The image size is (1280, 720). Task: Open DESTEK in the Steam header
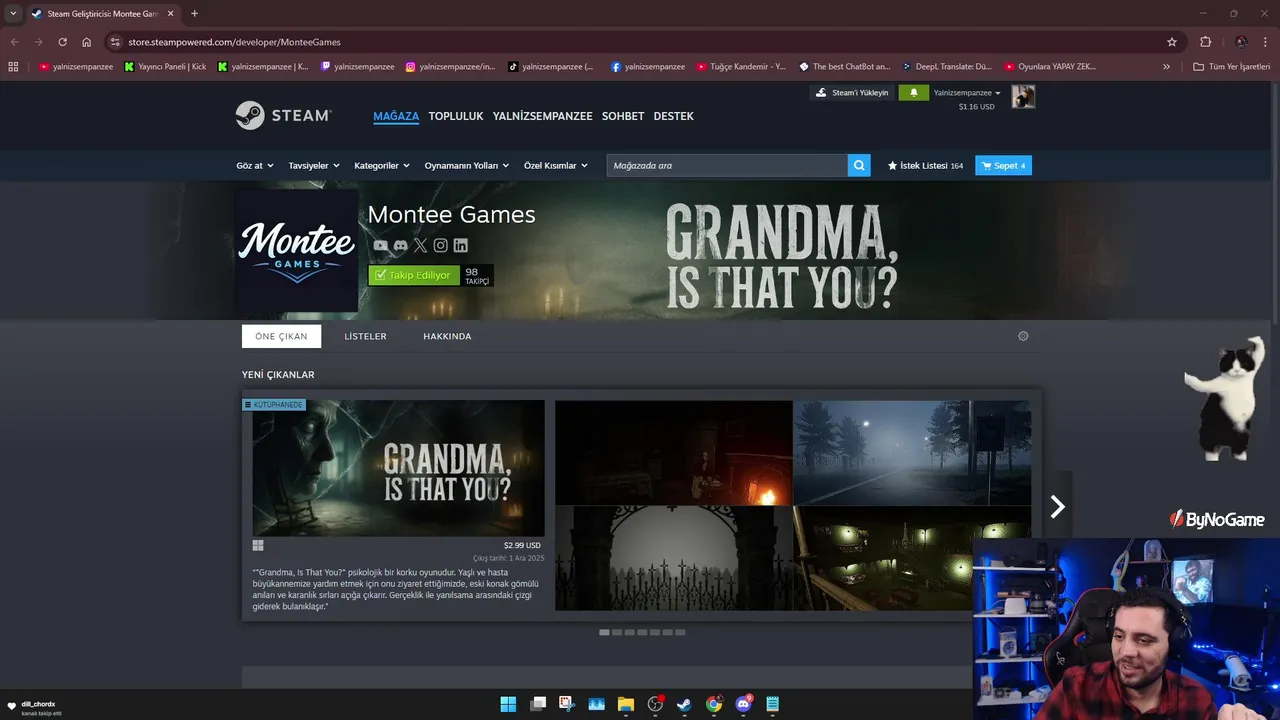tap(674, 116)
